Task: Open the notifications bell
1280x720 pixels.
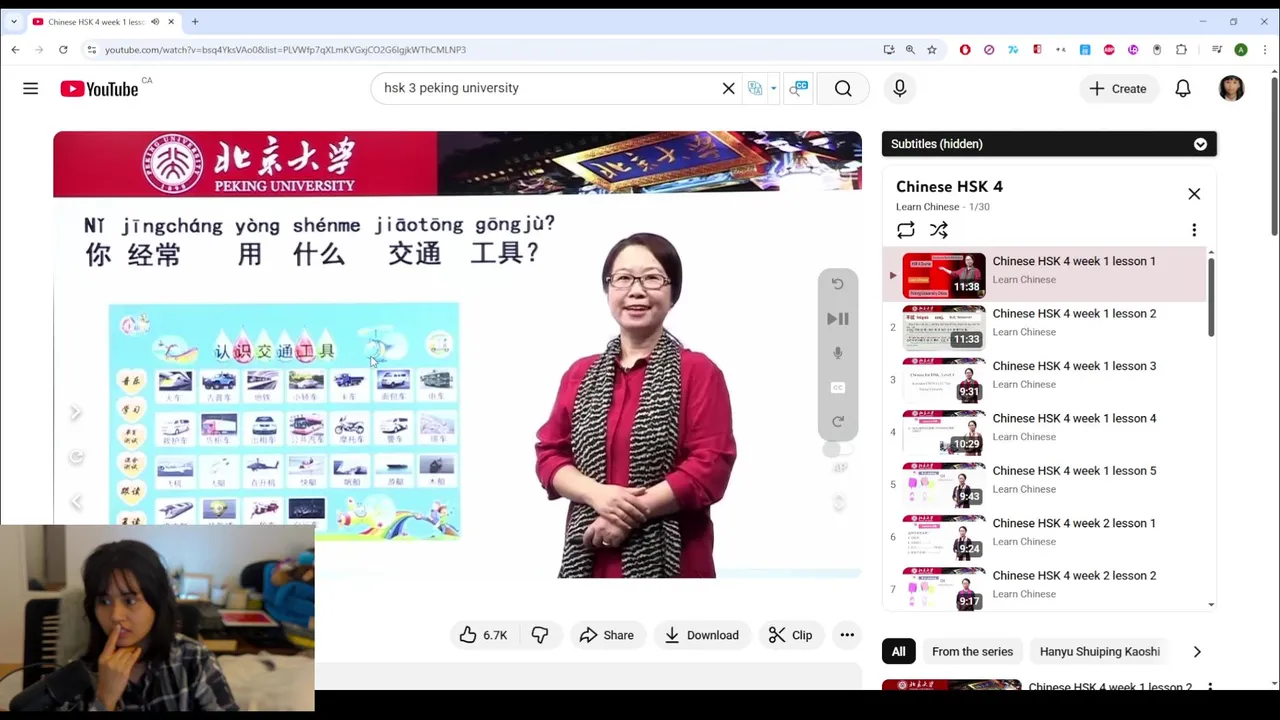Action: (1183, 88)
